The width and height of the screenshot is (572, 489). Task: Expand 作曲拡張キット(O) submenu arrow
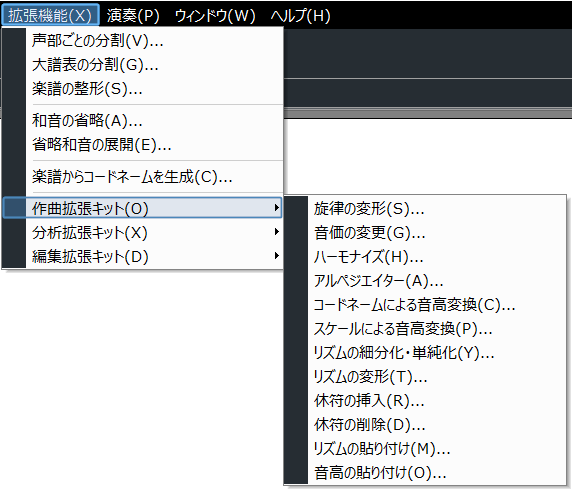pos(277,208)
